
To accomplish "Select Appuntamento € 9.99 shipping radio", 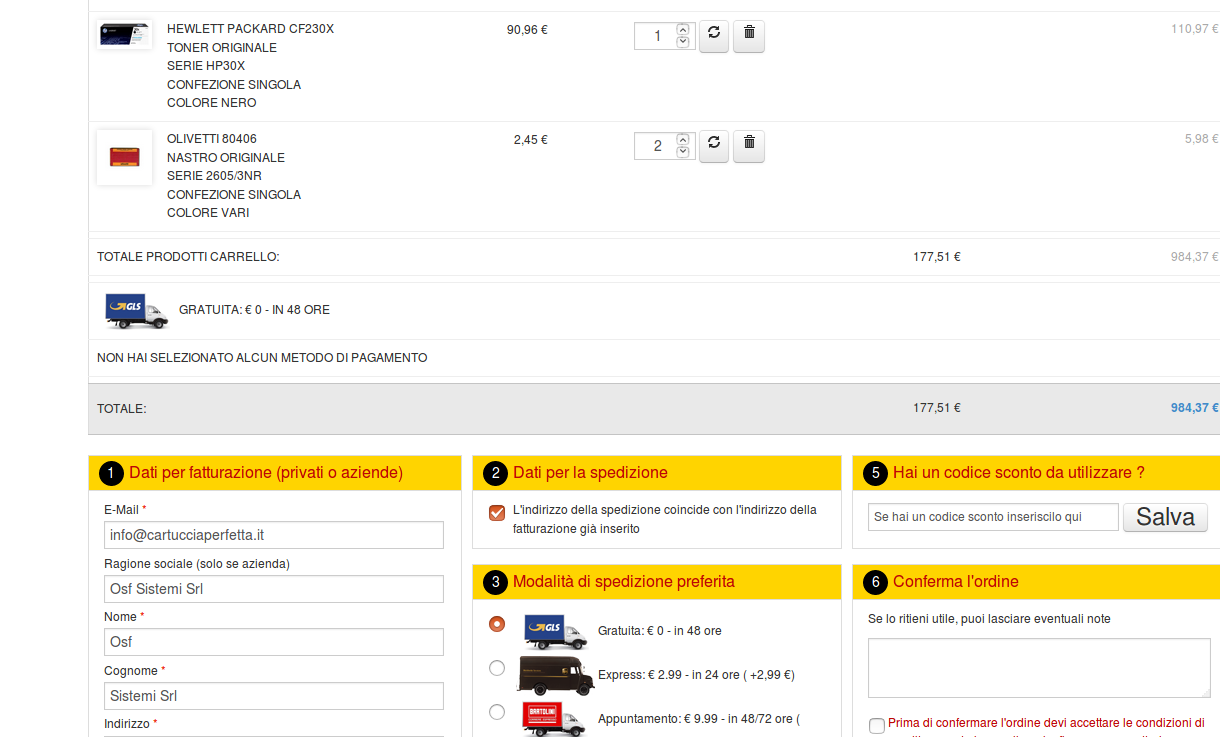I will (497, 712).
